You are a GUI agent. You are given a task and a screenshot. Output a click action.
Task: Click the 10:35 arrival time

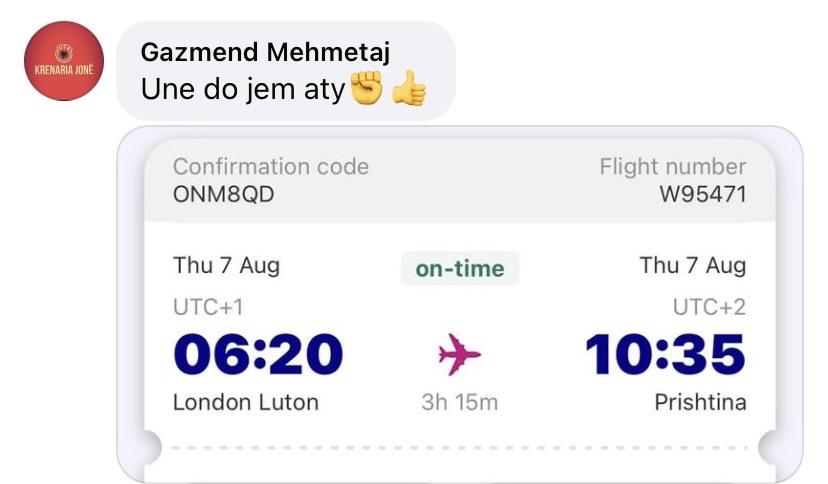665,354
